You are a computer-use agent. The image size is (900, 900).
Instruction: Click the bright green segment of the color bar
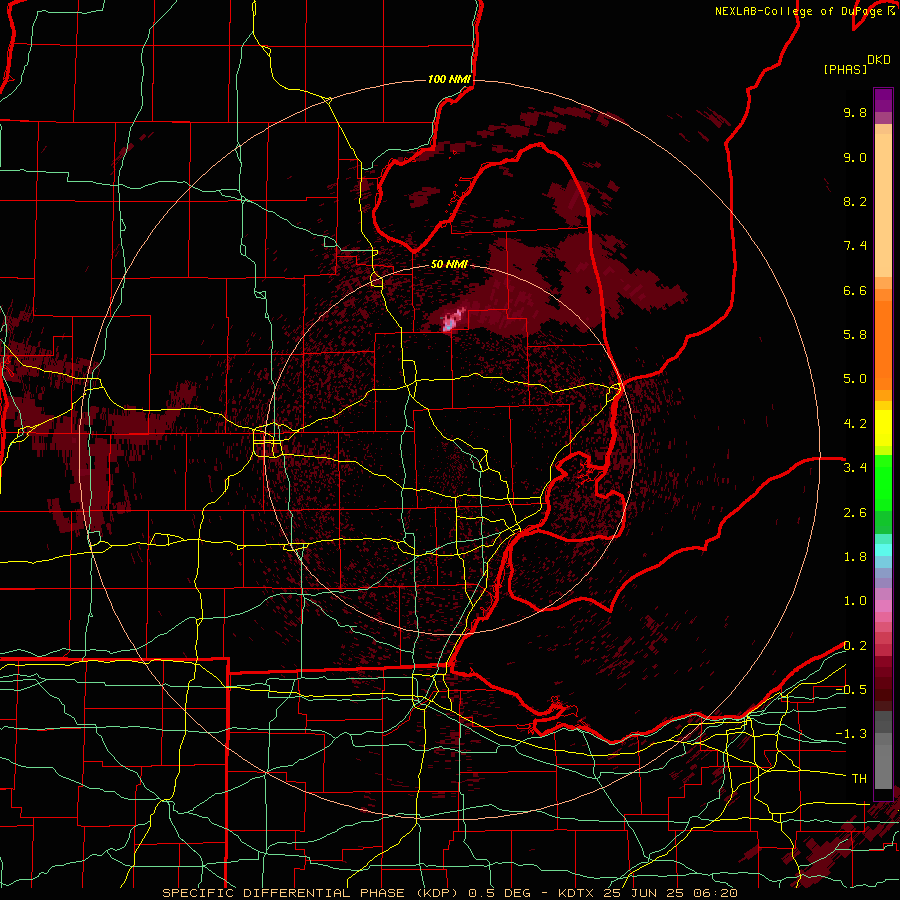[883, 482]
